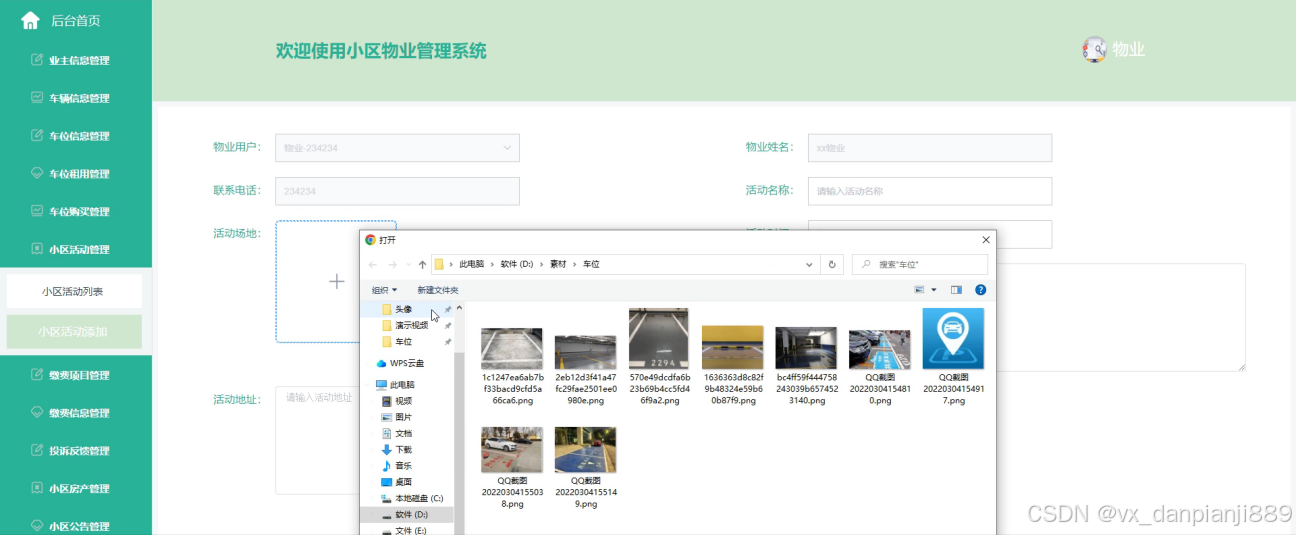
Task: Click the icon before 缴费项目管理
Action: 38,375
